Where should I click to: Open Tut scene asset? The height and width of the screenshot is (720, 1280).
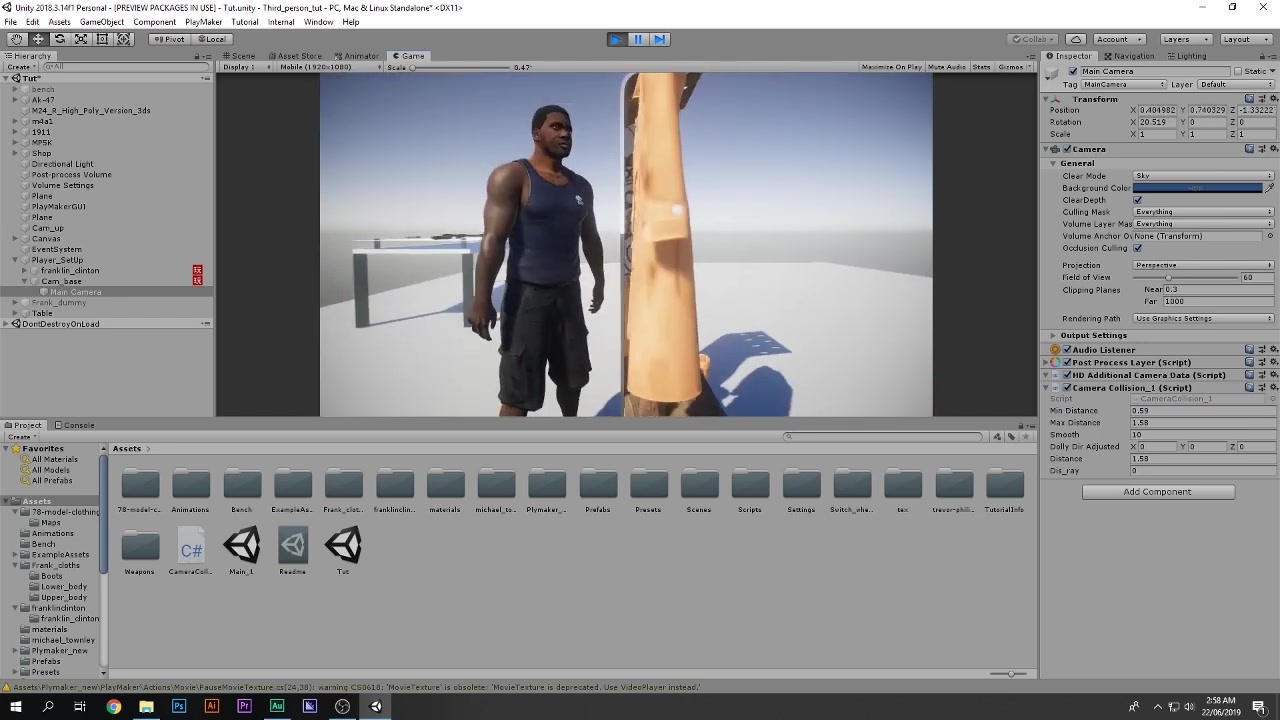tap(343, 547)
